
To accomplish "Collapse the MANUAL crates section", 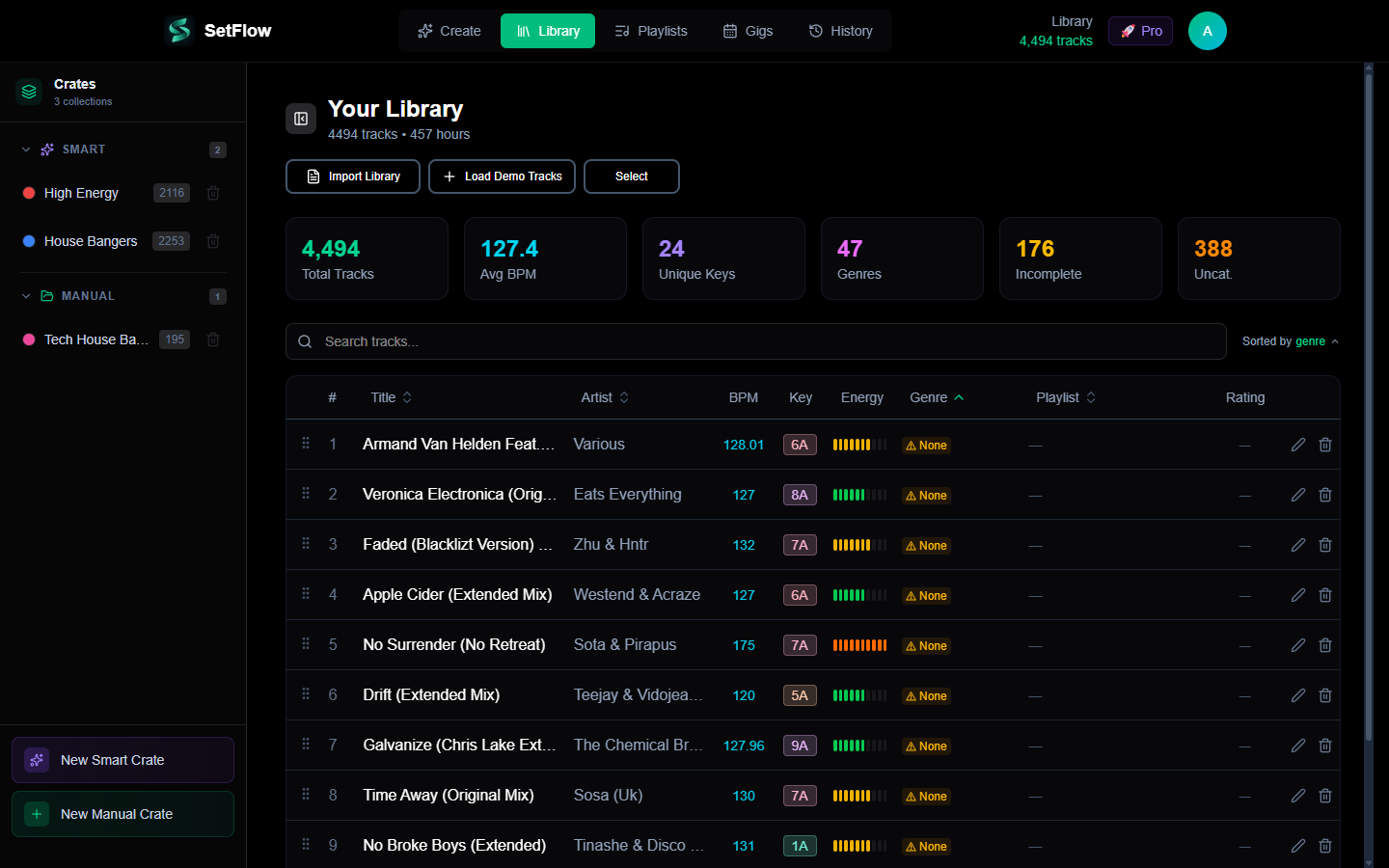I will (25, 295).
